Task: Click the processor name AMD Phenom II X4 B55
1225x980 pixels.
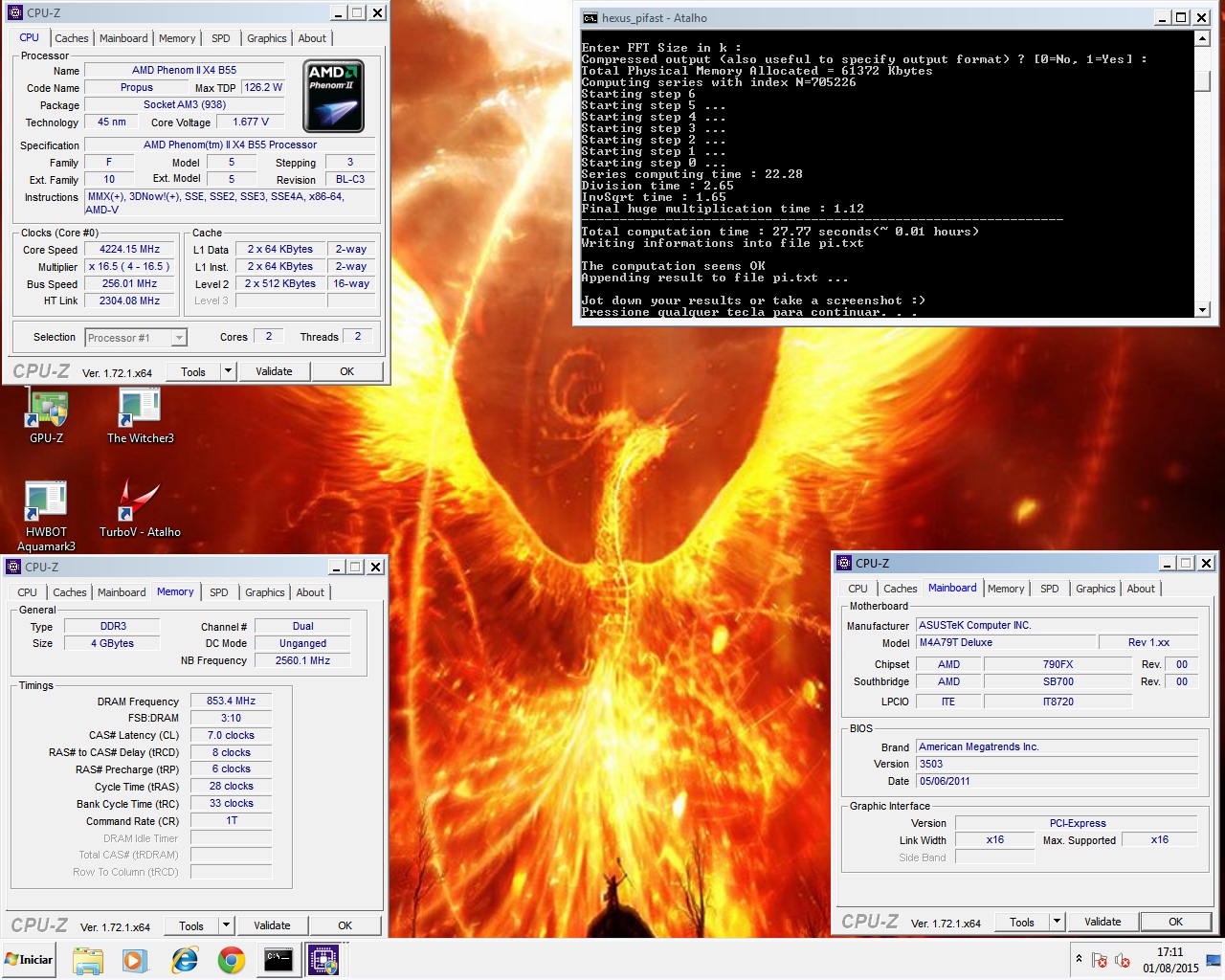Action: pos(184,70)
